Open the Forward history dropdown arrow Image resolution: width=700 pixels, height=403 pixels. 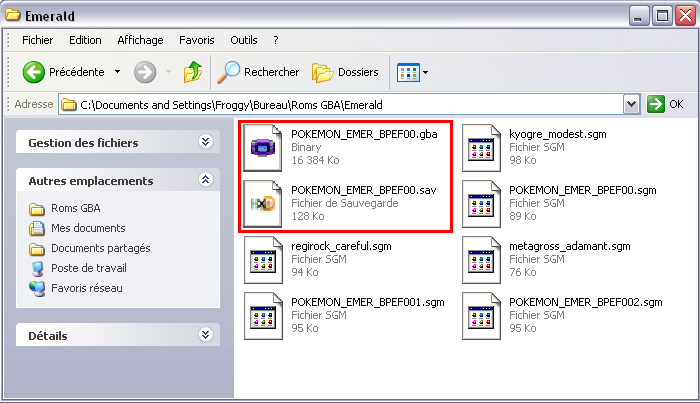point(168,71)
